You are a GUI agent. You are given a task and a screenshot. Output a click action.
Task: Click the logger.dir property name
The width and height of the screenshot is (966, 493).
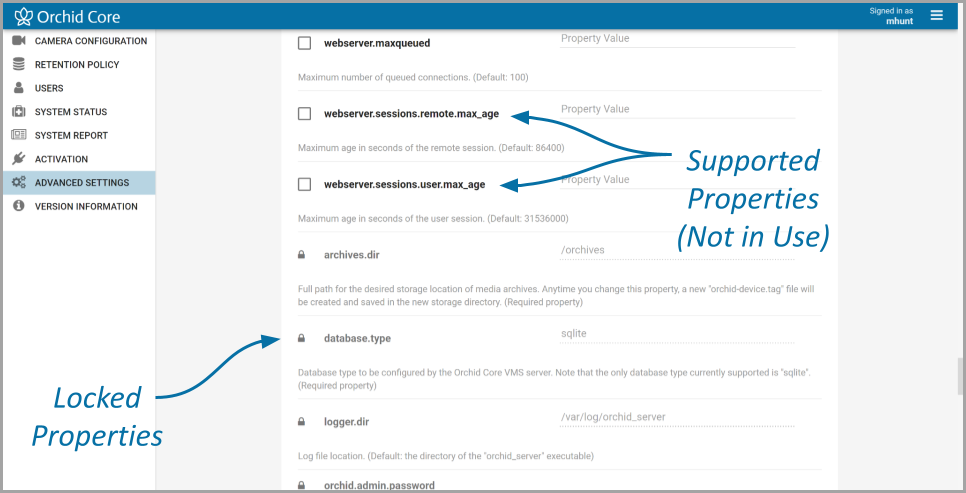point(347,422)
